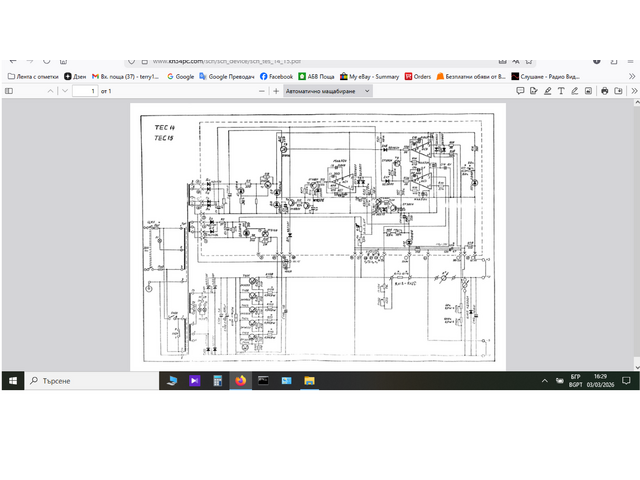Open Firefox from the taskbar
The width and height of the screenshot is (640, 480).
(240, 381)
